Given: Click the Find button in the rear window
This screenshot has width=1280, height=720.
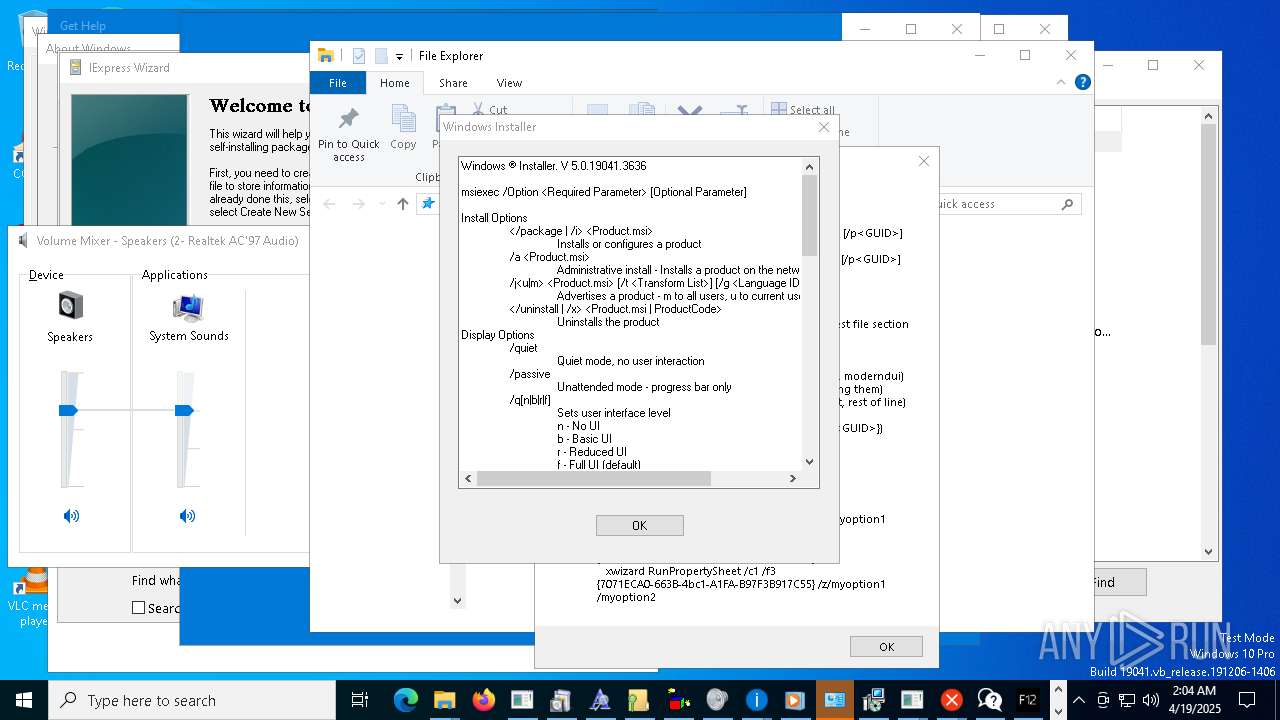Looking at the screenshot, I should [1103, 582].
